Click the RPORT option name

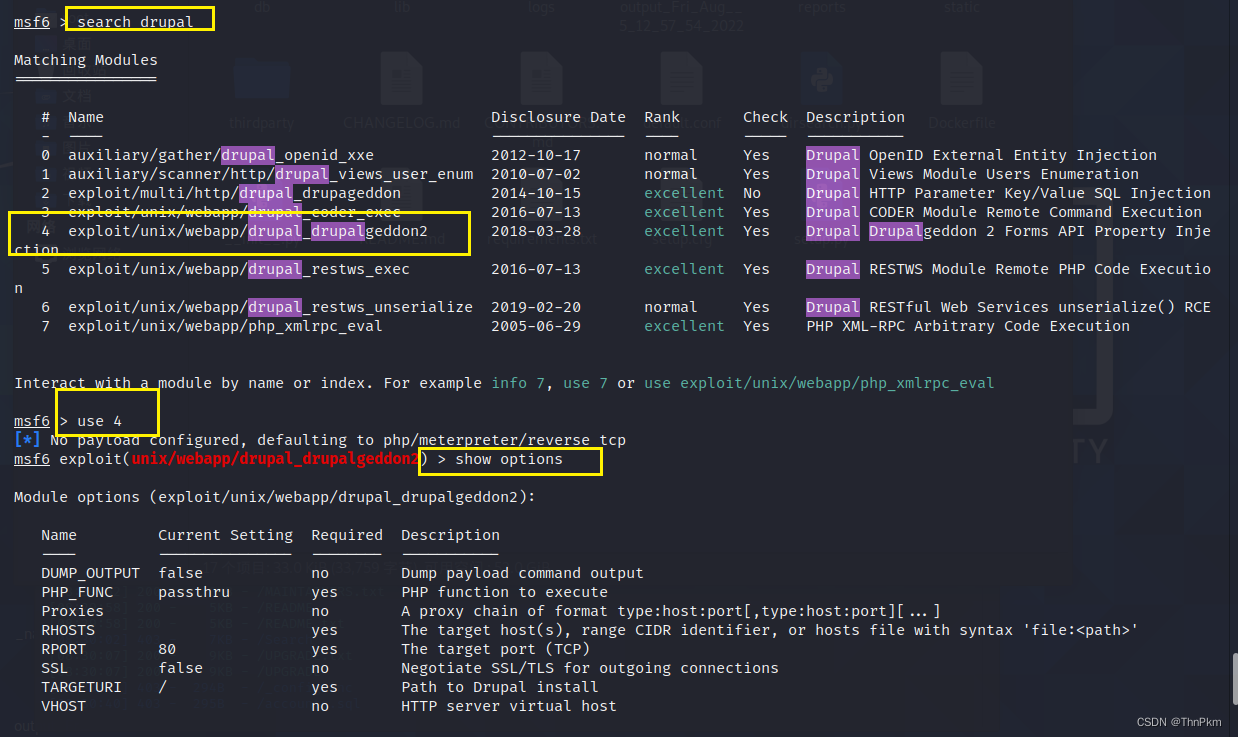tap(63, 649)
